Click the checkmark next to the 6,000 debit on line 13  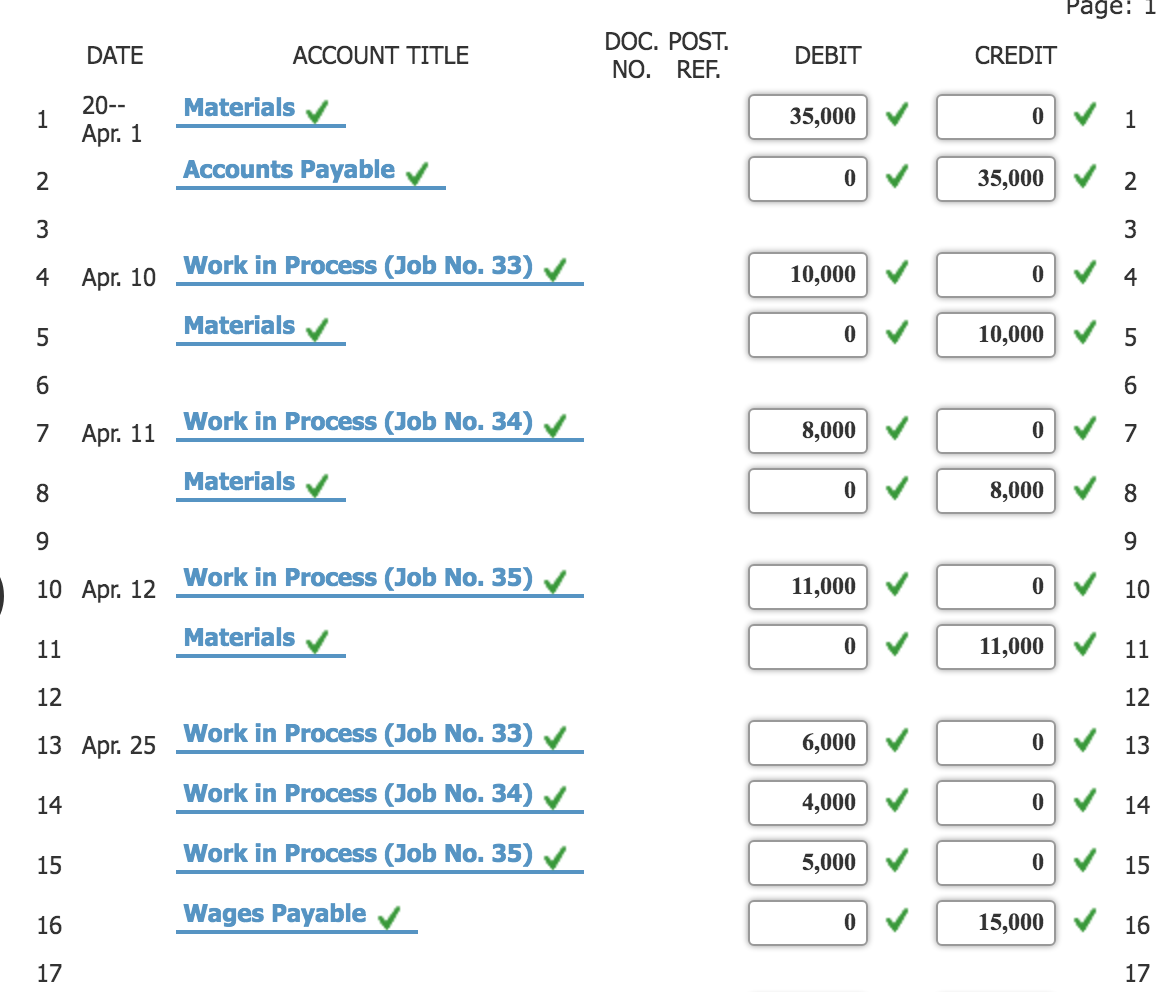895,742
